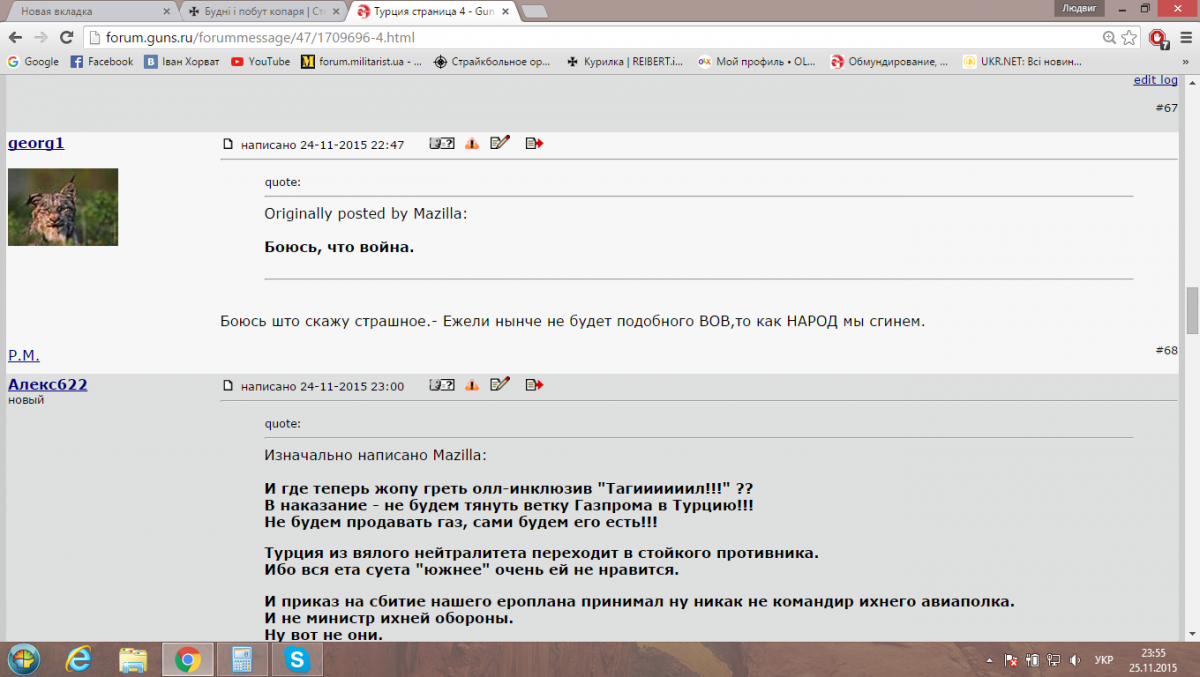This screenshot has width=1200, height=677.
Task: Click the Chrome taskbar icon
Action: point(188,660)
